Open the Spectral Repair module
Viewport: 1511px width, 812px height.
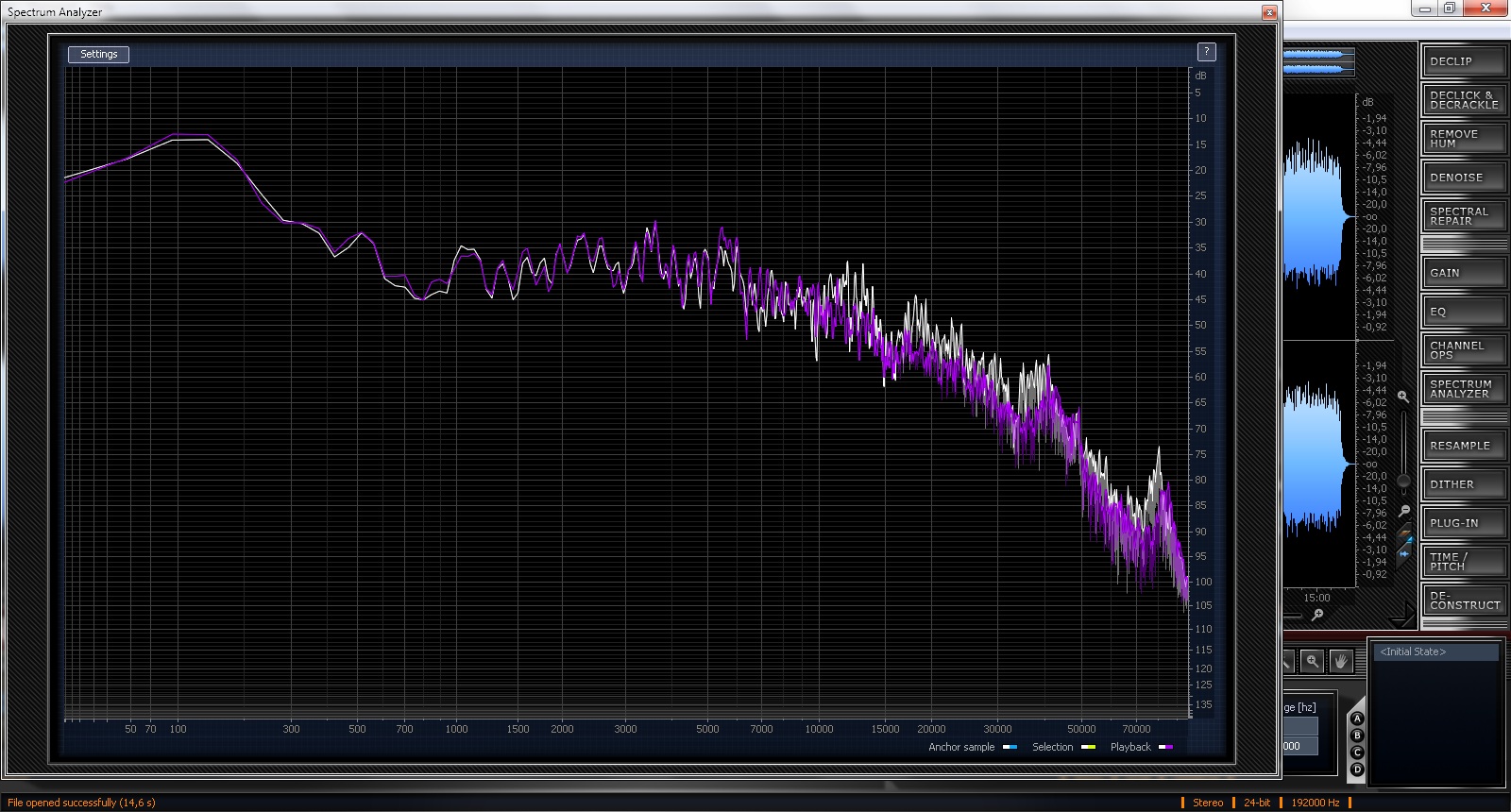[1464, 216]
